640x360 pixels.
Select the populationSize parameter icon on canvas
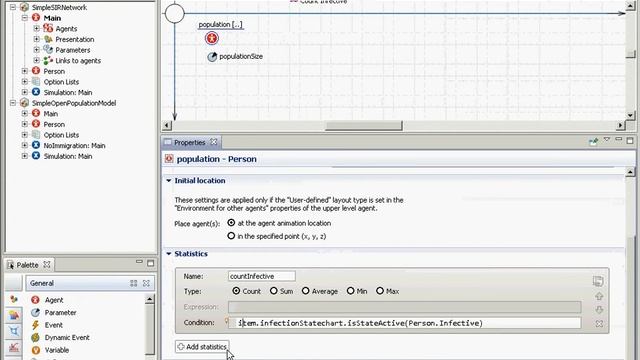[212, 57]
